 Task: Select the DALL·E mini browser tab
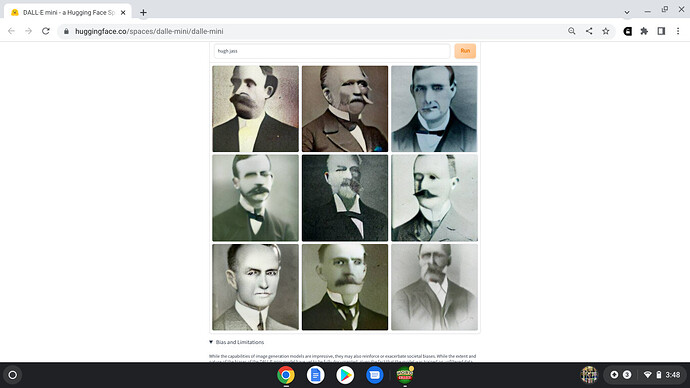point(68,12)
